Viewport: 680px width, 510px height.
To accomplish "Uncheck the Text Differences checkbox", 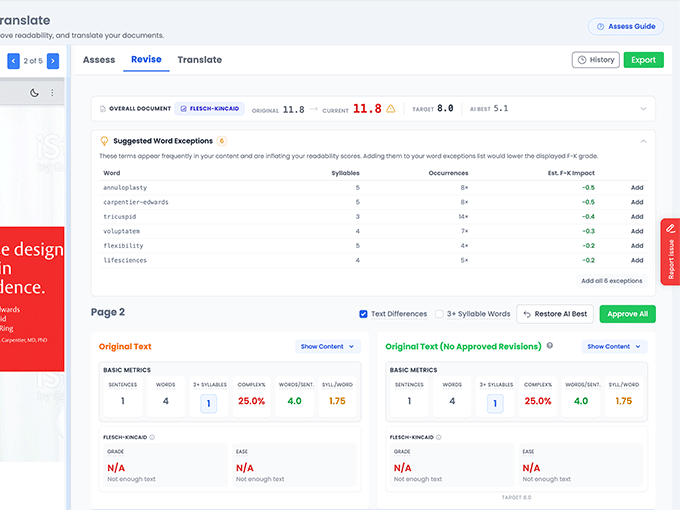I will click(363, 314).
